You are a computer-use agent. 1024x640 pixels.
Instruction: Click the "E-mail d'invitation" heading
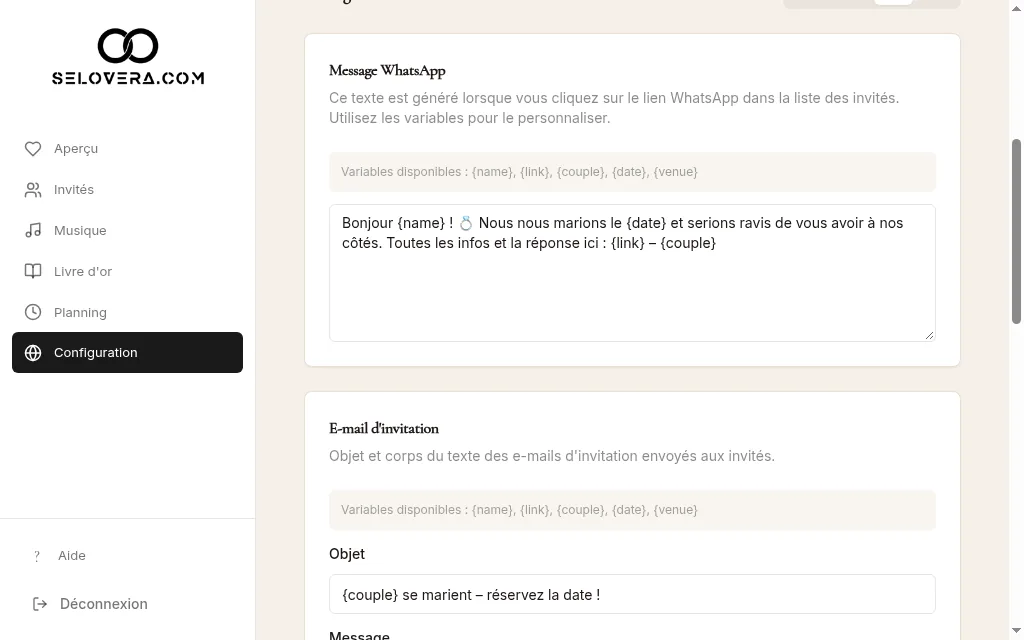[384, 428]
